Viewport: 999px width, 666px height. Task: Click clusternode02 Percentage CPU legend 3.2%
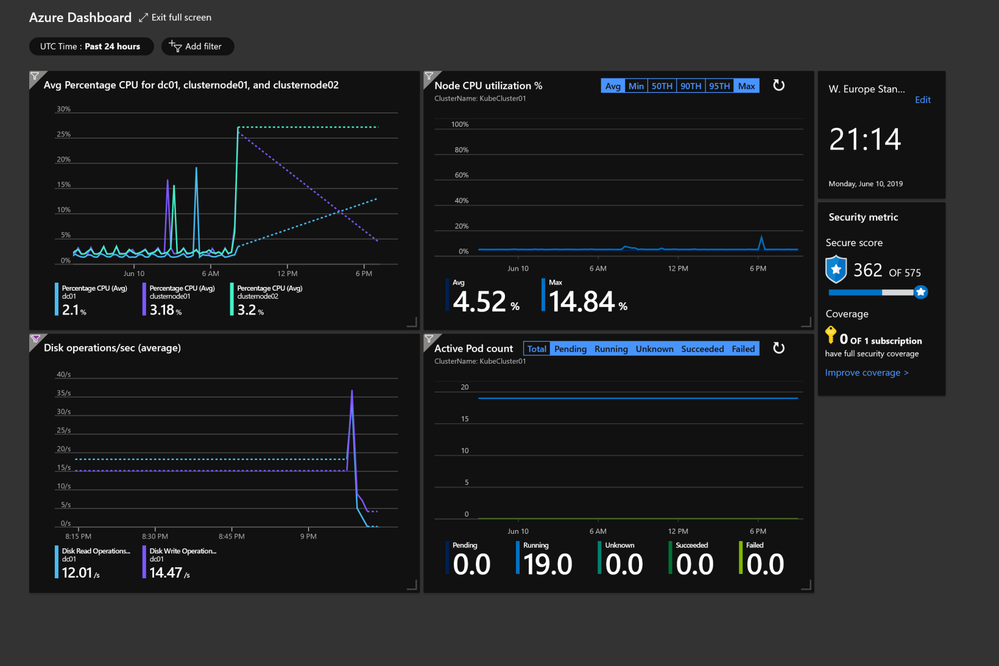tap(267, 300)
